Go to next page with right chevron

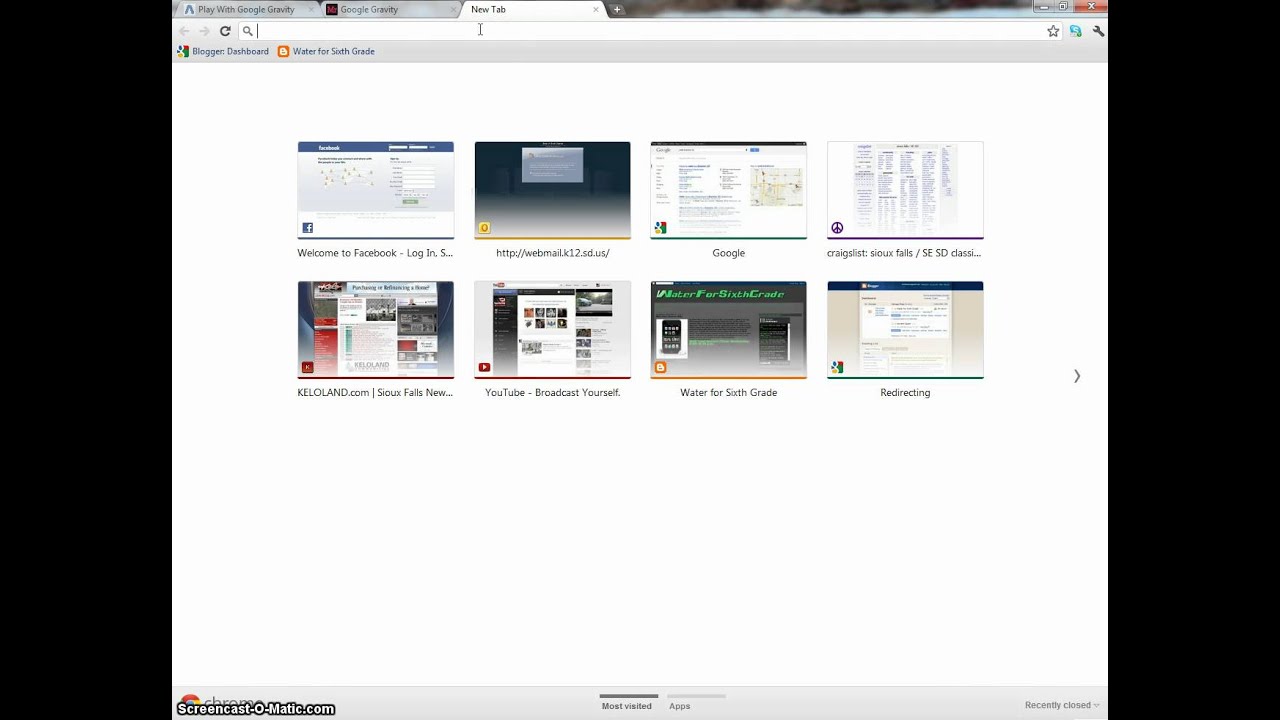click(x=1077, y=376)
